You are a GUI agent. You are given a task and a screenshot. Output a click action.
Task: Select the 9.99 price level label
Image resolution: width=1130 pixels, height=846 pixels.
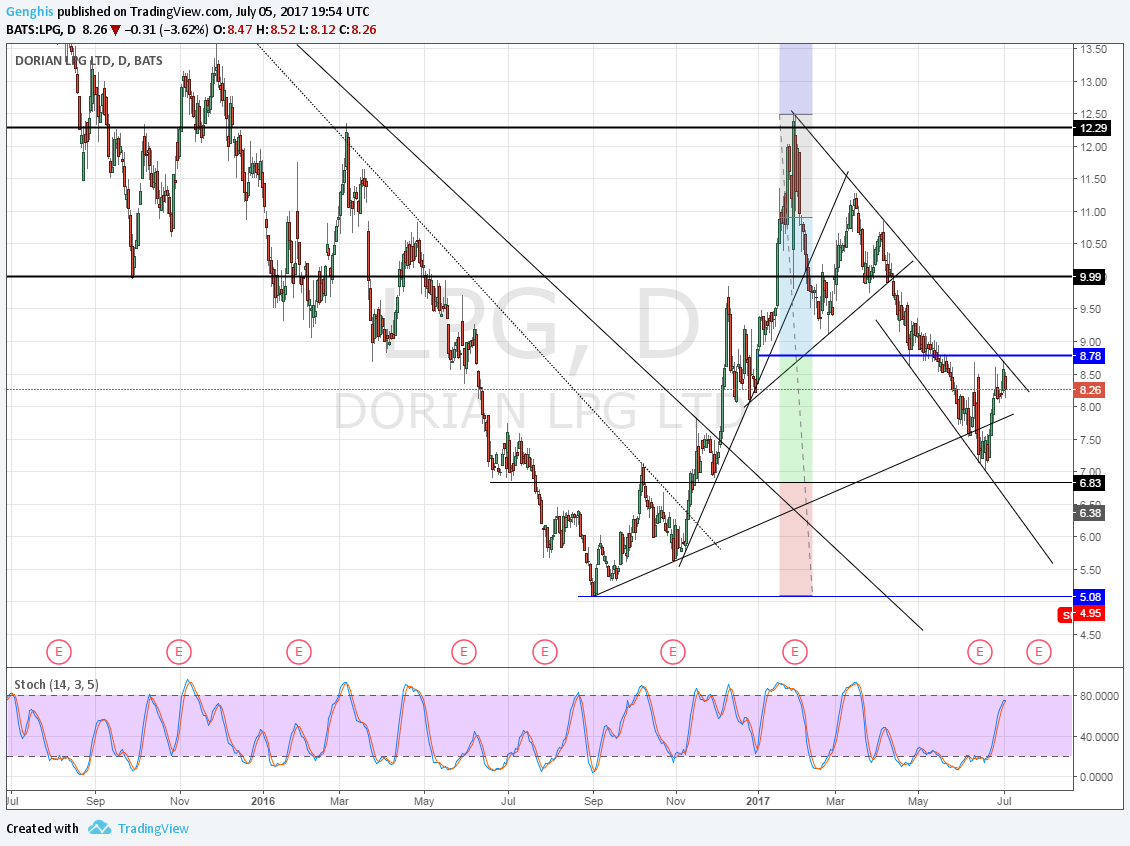pos(1090,277)
